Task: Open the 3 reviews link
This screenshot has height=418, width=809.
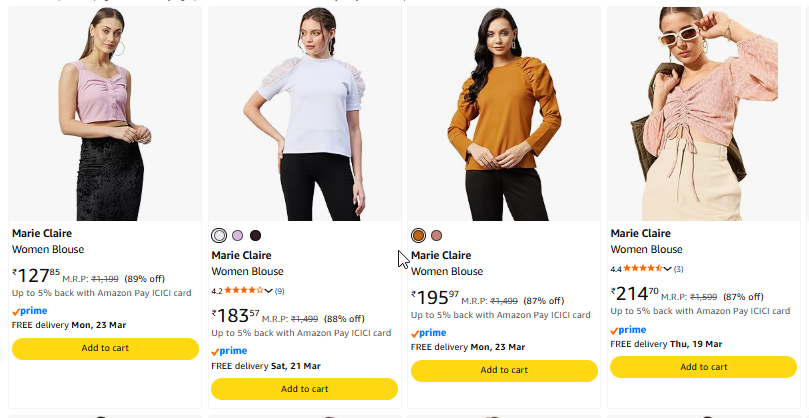Action: pyautogui.click(x=679, y=269)
